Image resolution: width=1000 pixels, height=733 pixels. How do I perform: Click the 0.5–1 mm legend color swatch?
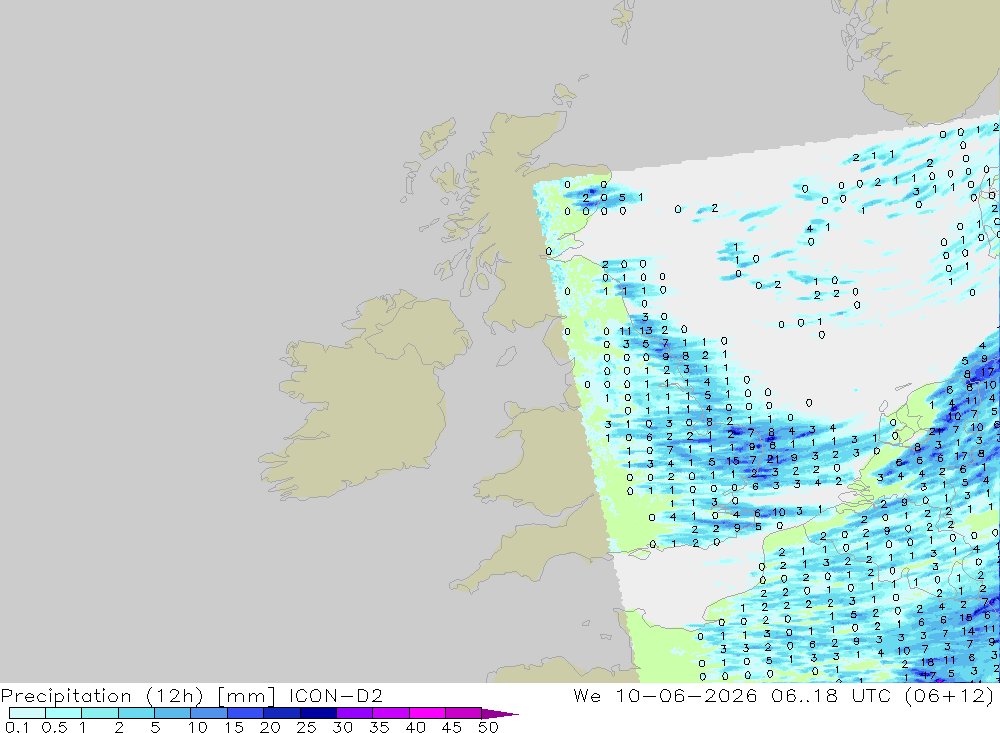coord(64,713)
